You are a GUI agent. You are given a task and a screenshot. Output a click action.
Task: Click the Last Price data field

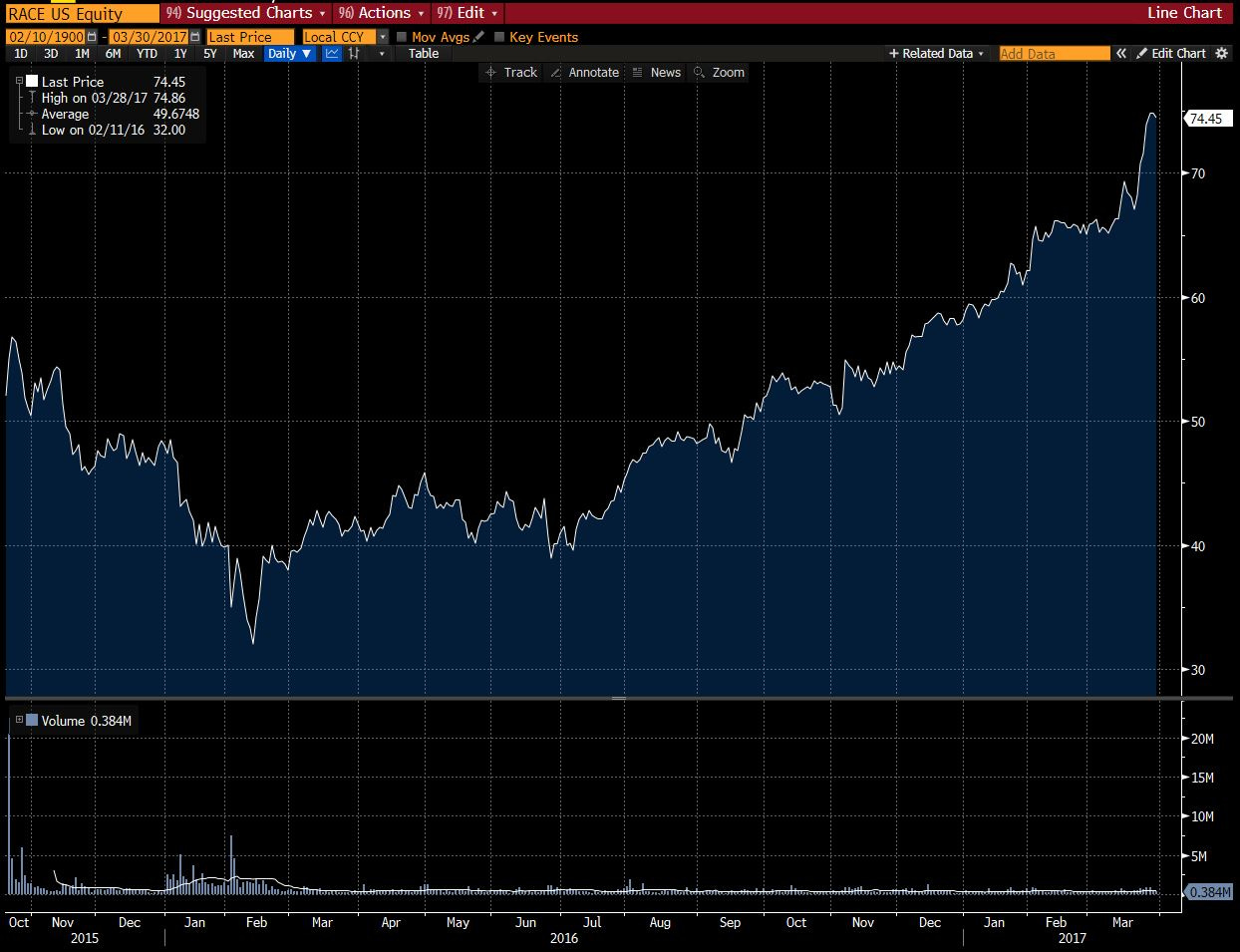pos(249,37)
